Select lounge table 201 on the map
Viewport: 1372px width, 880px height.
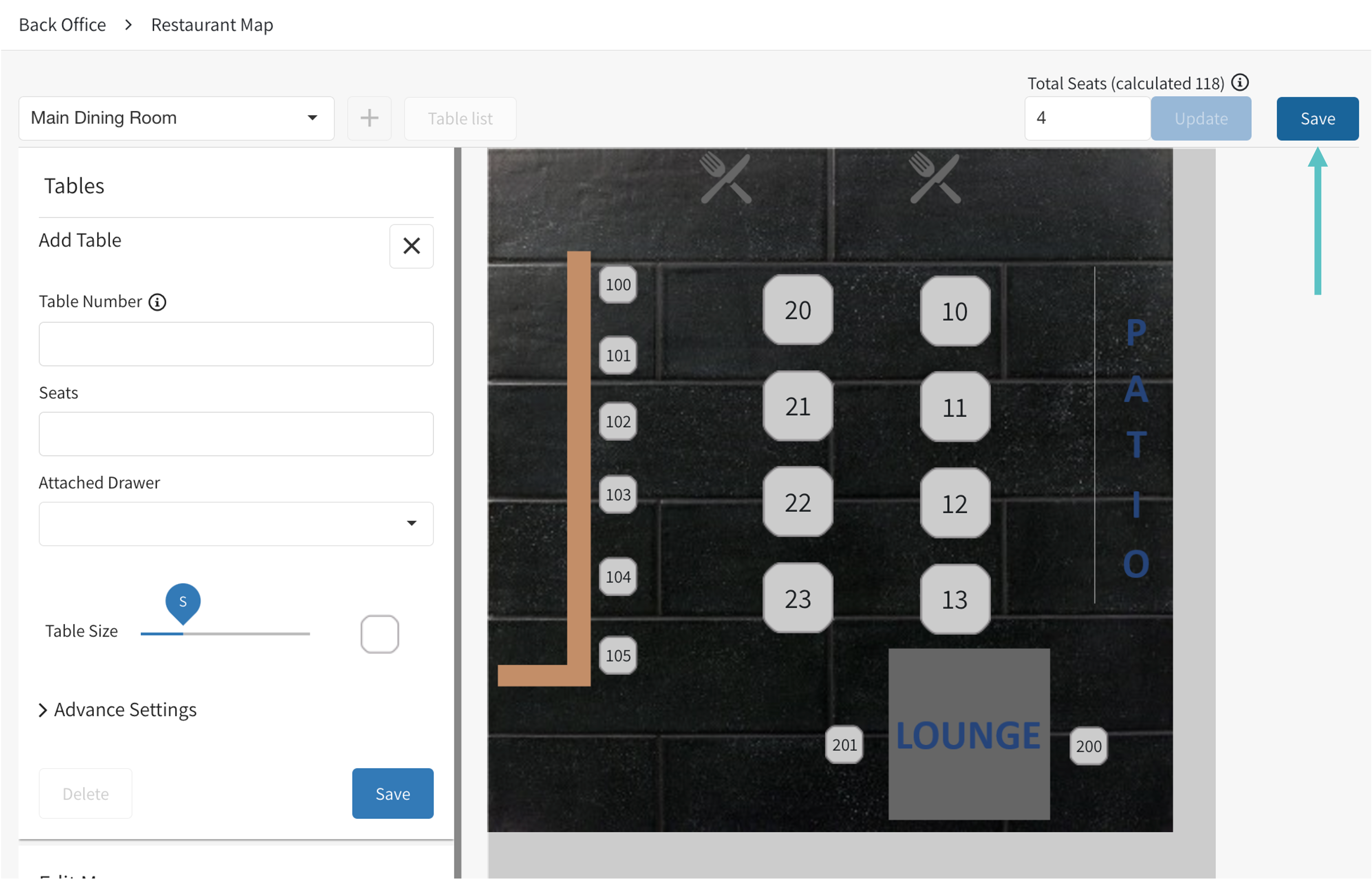[x=844, y=745]
